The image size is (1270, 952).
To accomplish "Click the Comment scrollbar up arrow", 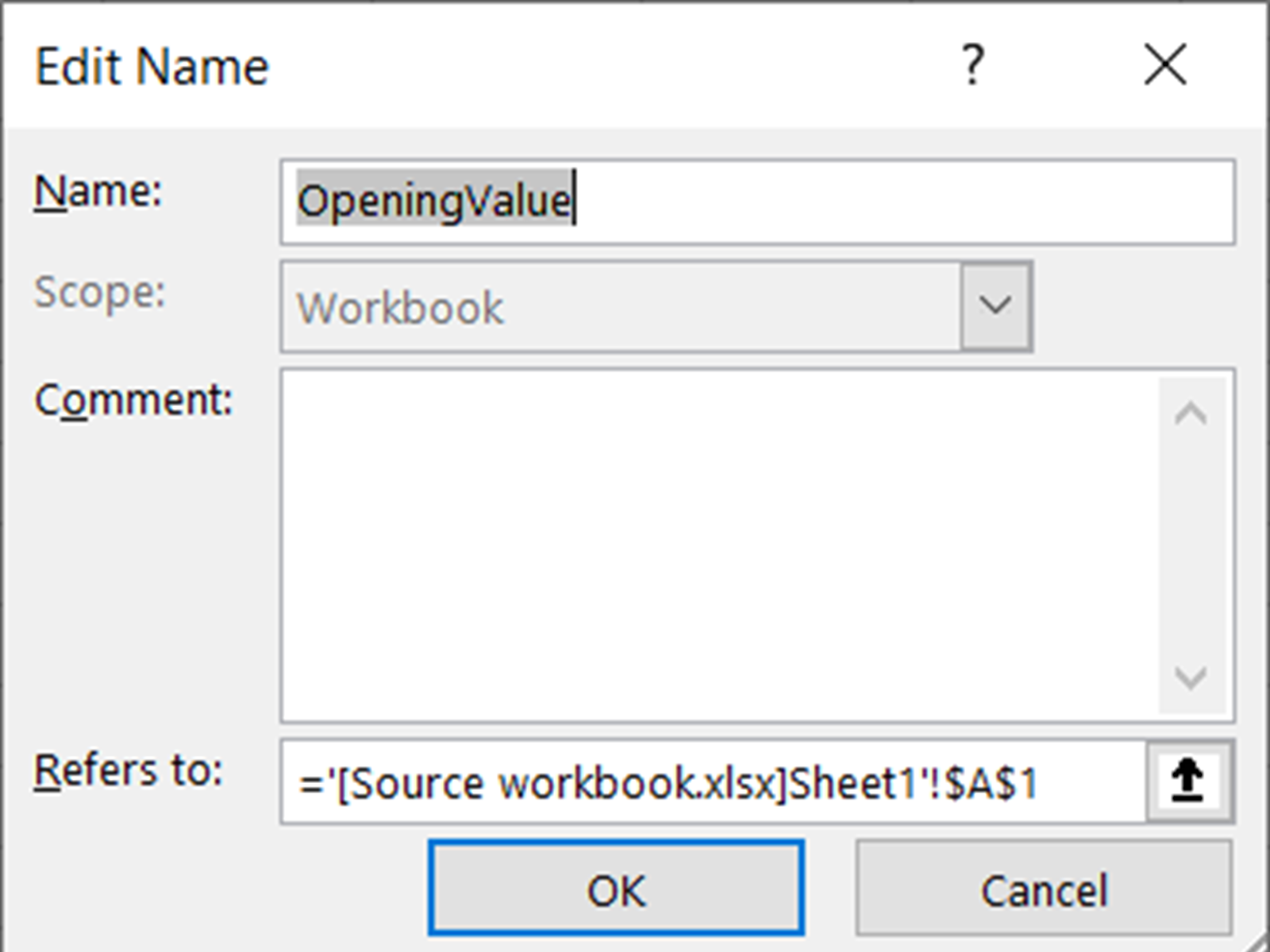I will pos(1191,414).
